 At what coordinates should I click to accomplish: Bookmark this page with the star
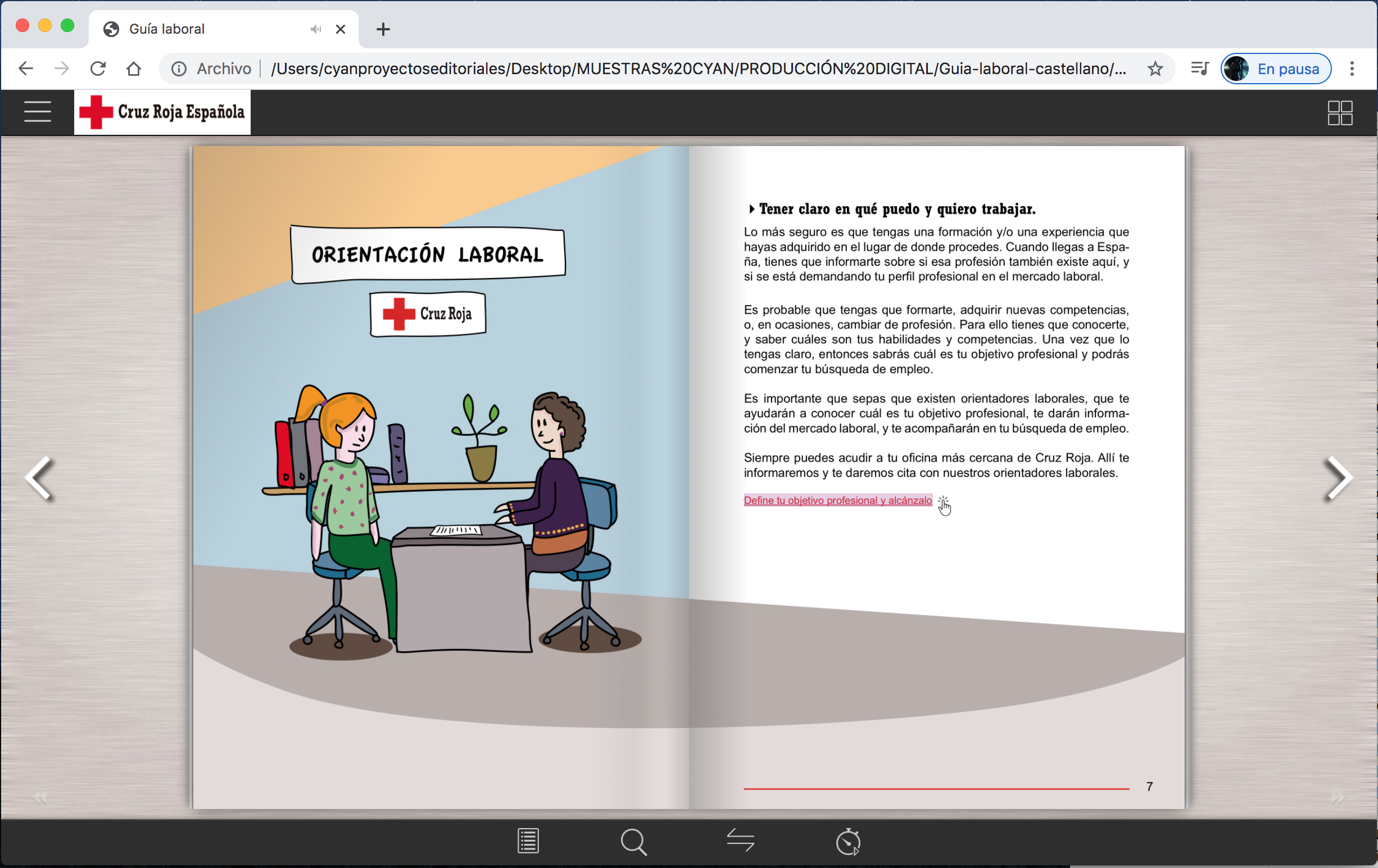[1155, 69]
